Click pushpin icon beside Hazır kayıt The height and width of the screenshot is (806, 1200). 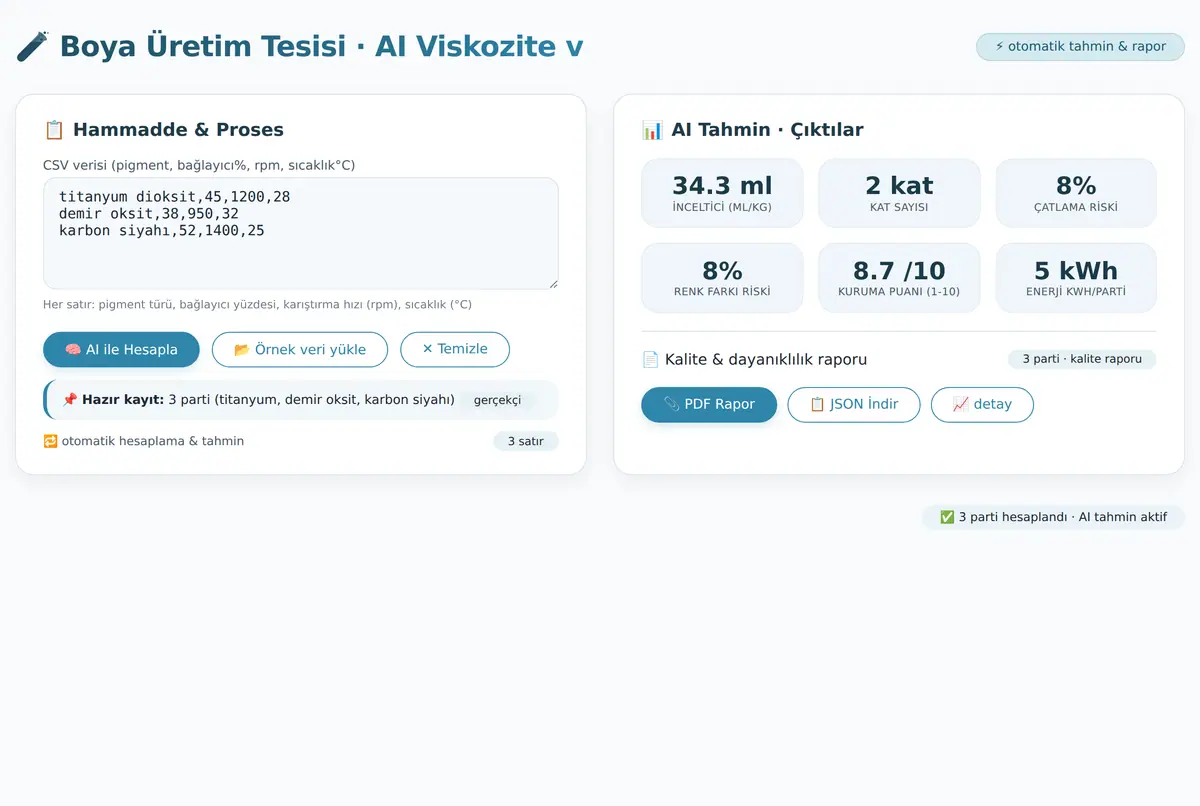click(70, 400)
